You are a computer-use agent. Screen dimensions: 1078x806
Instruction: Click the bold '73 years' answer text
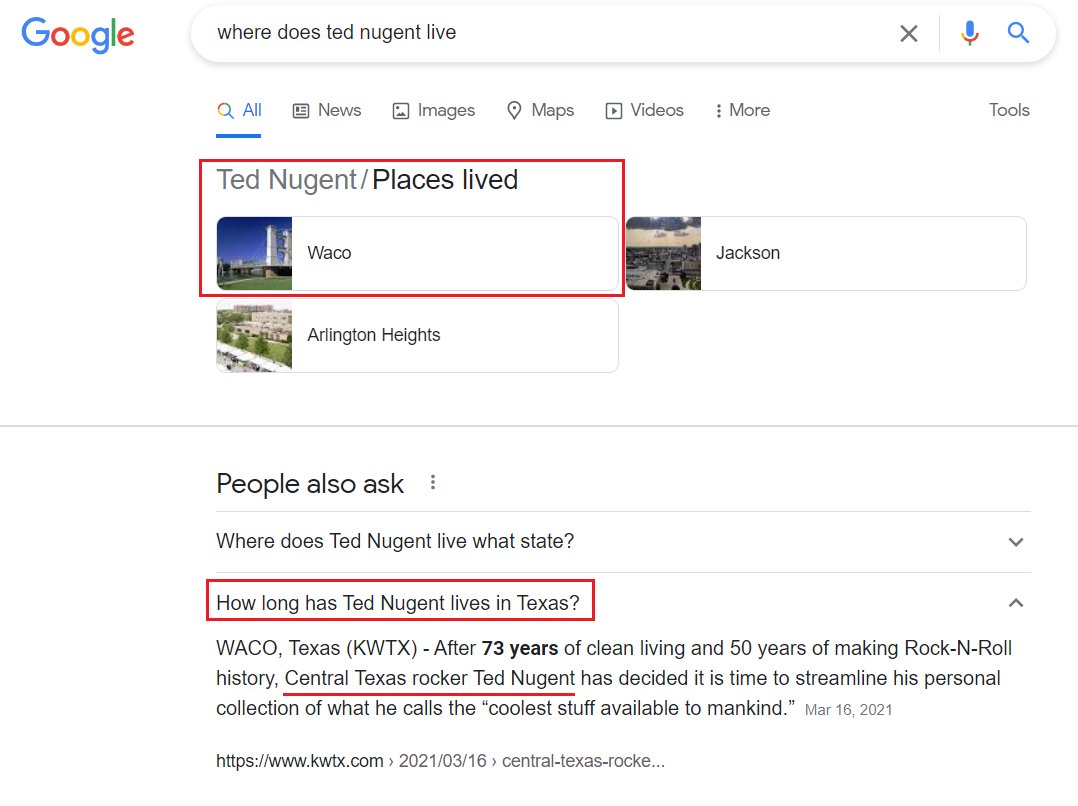pyautogui.click(x=520, y=649)
